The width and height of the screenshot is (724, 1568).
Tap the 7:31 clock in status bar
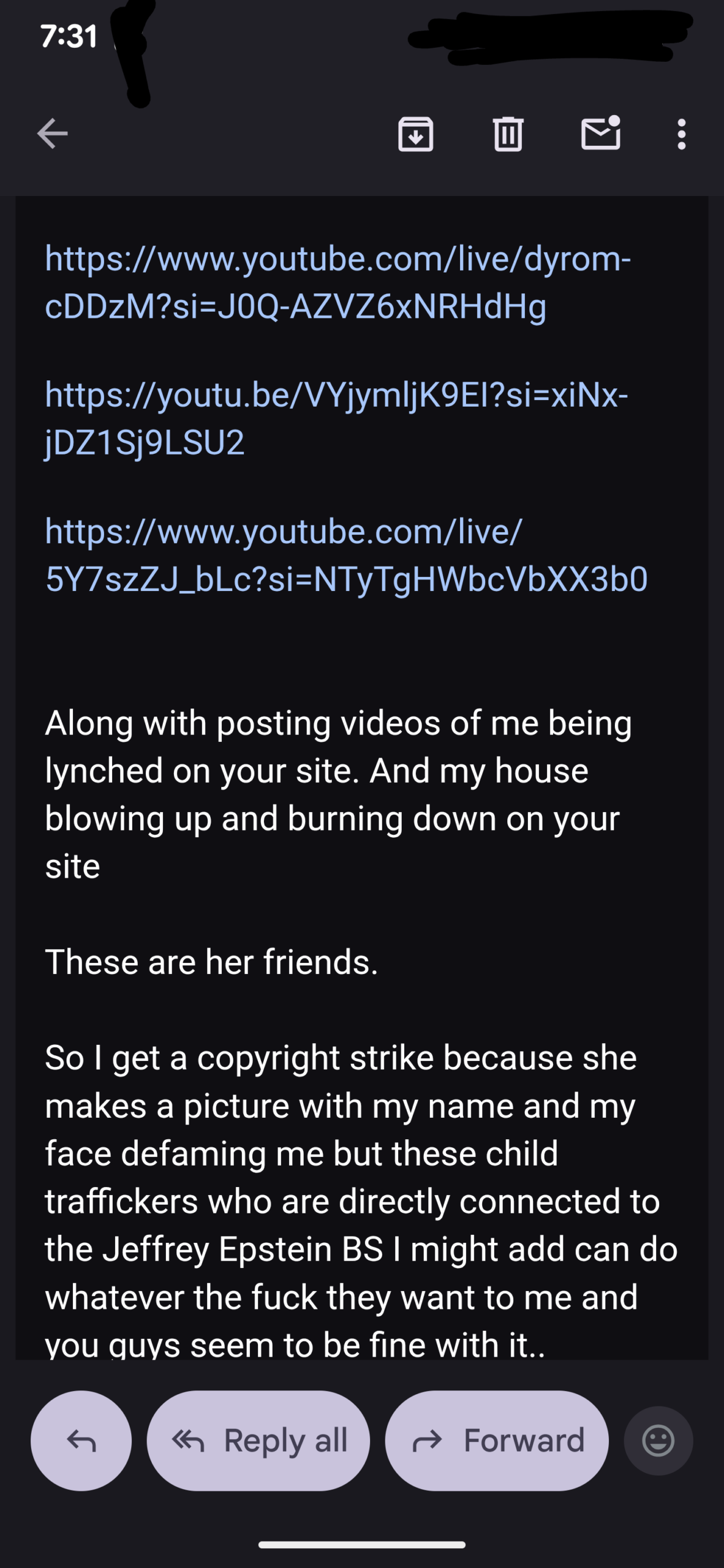tap(69, 37)
